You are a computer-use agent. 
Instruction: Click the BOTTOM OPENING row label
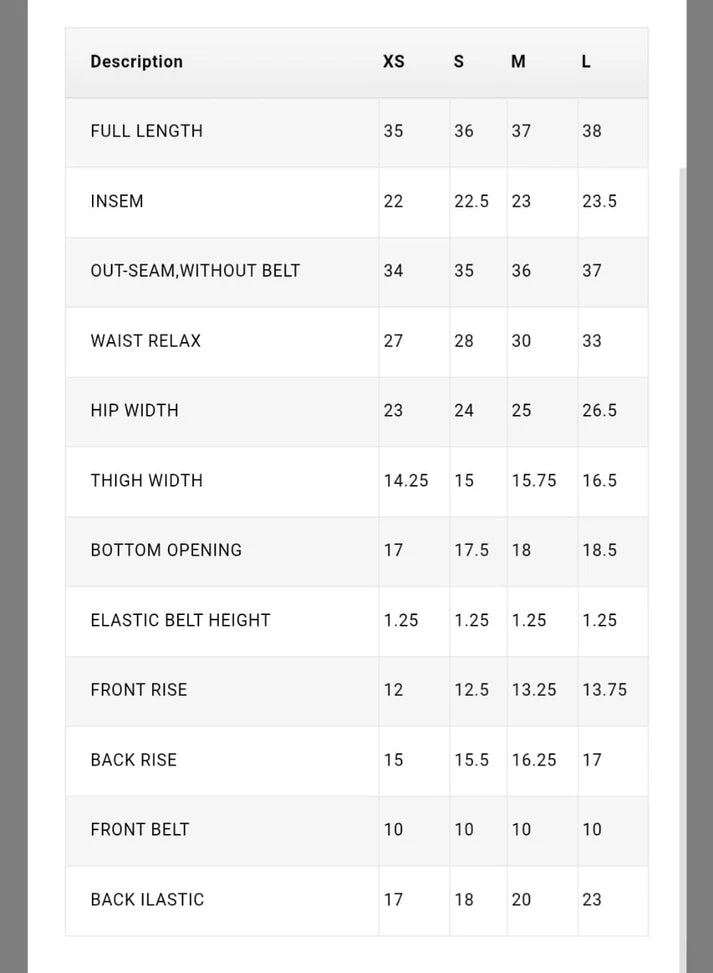tap(166, 550)
